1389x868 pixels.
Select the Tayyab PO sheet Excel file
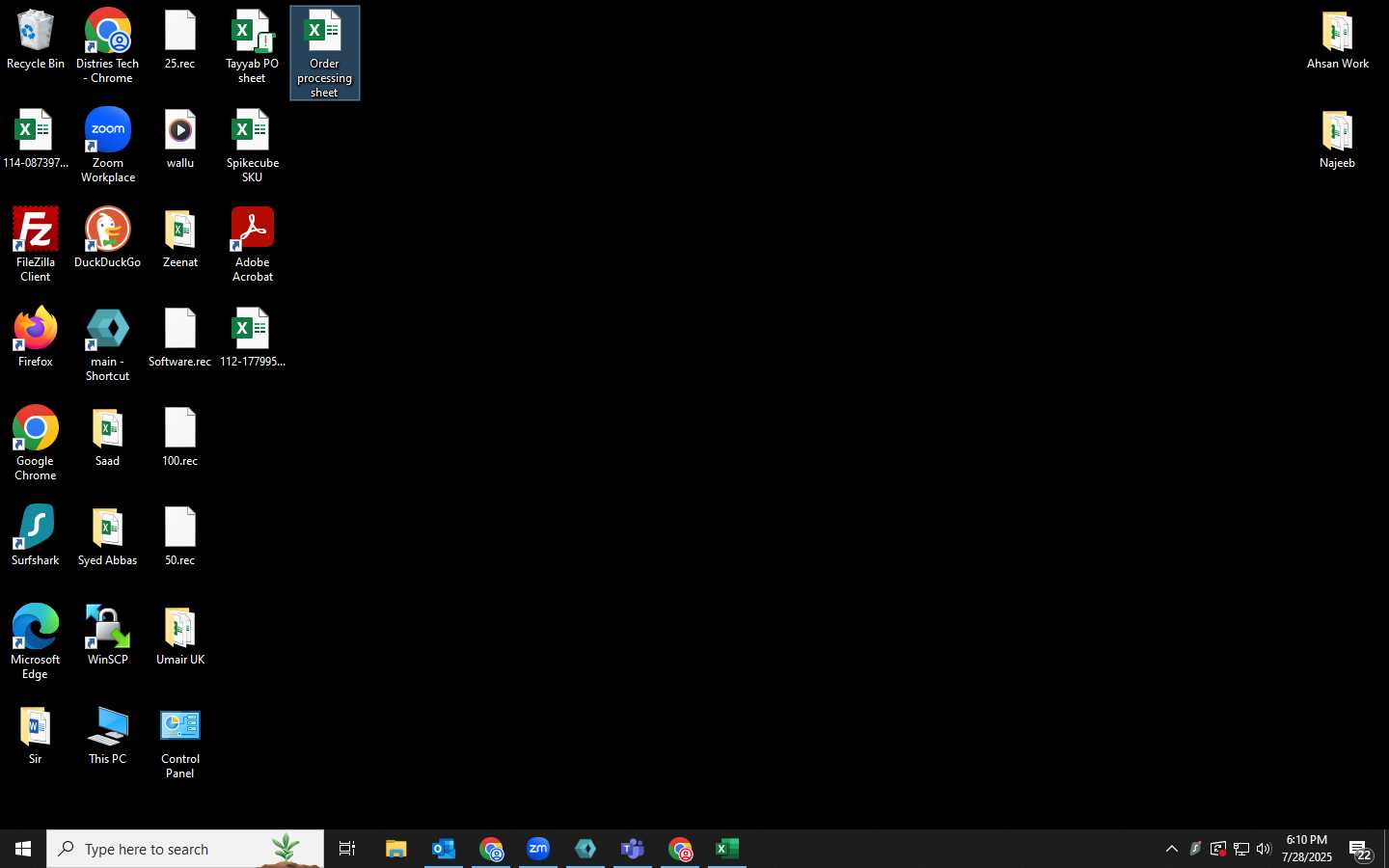(253, 46)
